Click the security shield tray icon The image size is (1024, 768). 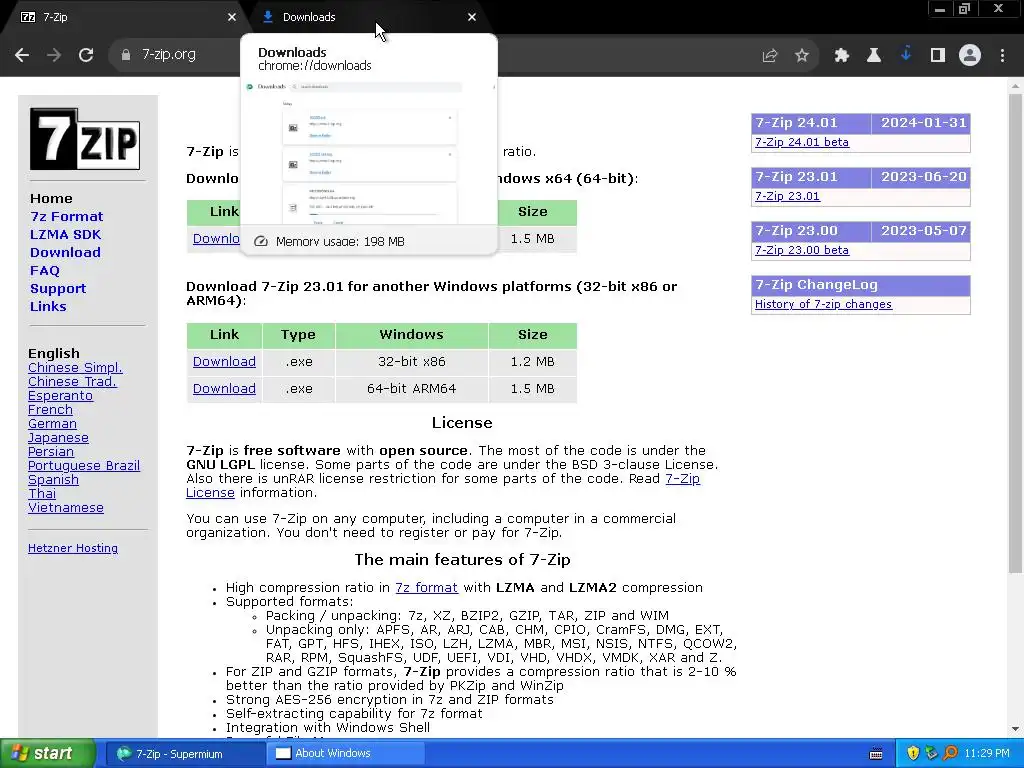913,754
